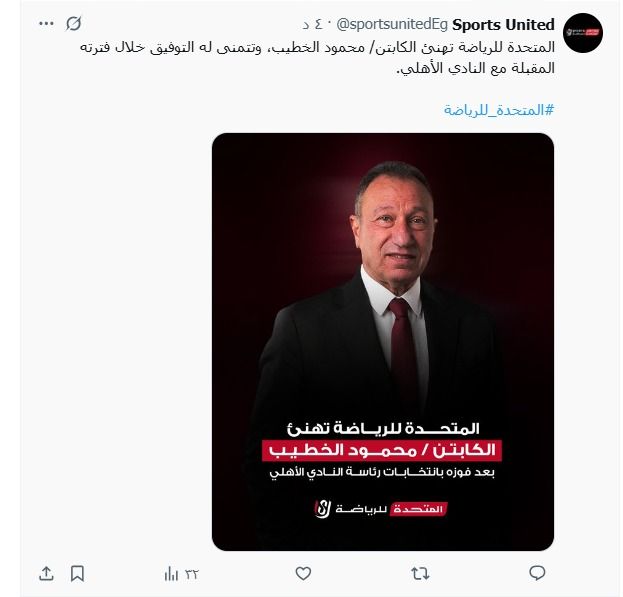The height and width of the screenshot is (597, 623).
Task: Click the Sports United display name
Action: point(502,24)
